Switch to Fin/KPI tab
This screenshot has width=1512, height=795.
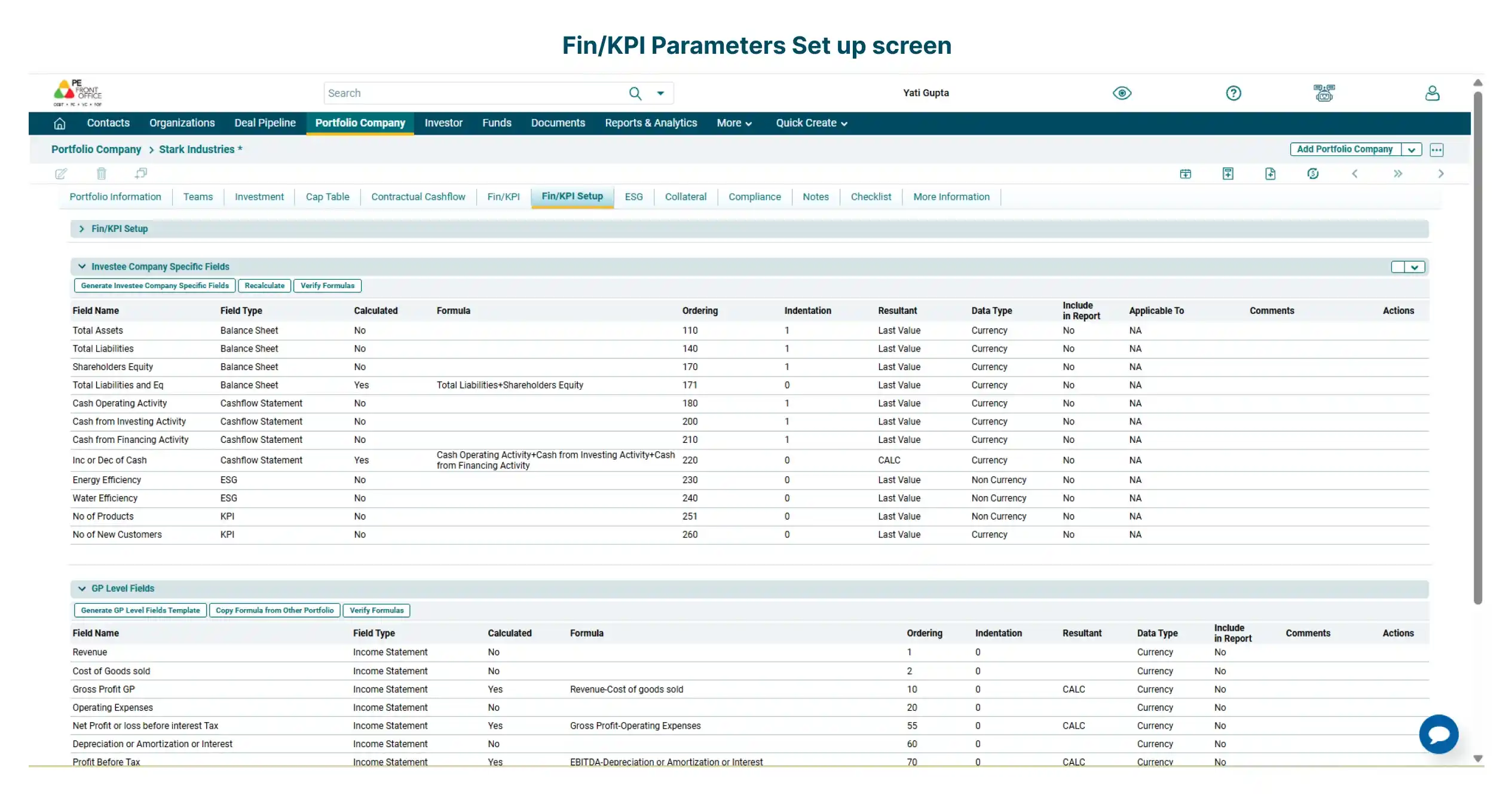coord(503,197)
